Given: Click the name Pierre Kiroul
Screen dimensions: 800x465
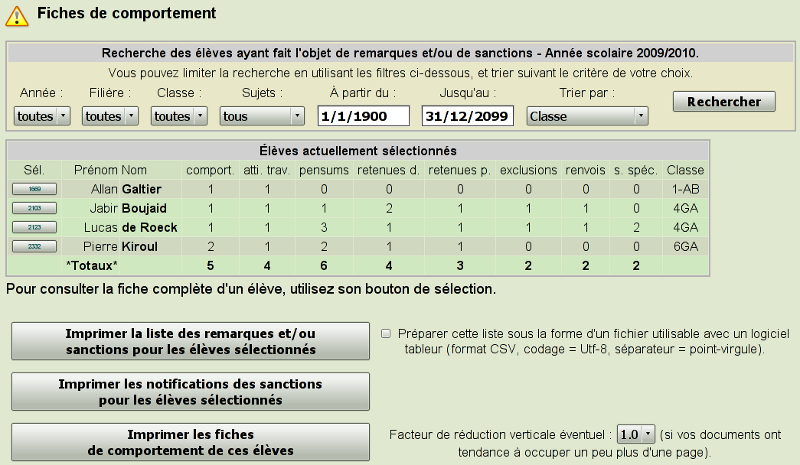Looking at the screenshot, I should click(x=120, y=247).
